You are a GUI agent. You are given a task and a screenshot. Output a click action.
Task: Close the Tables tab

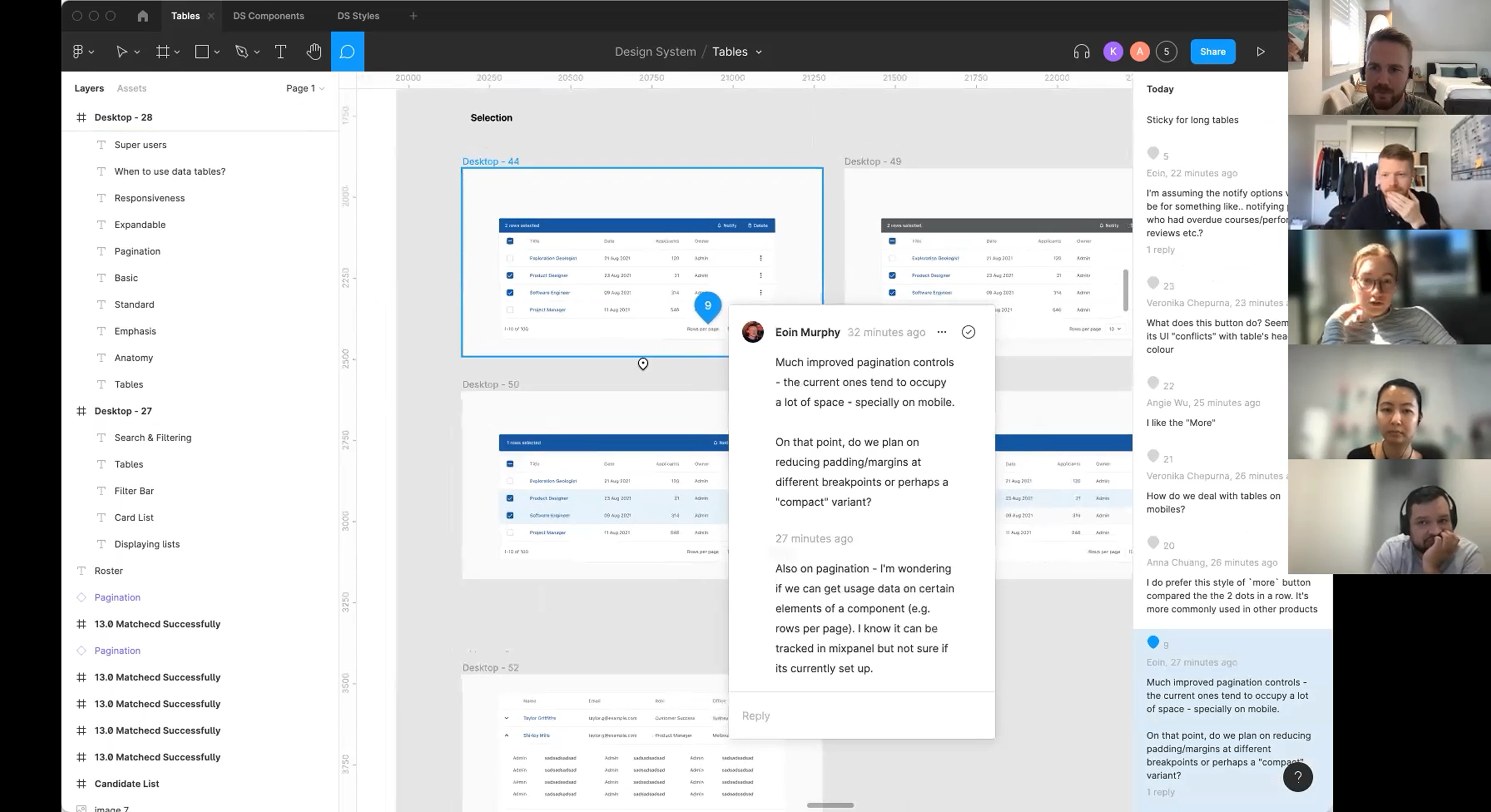pyautogui.click(x=211, y=16)
